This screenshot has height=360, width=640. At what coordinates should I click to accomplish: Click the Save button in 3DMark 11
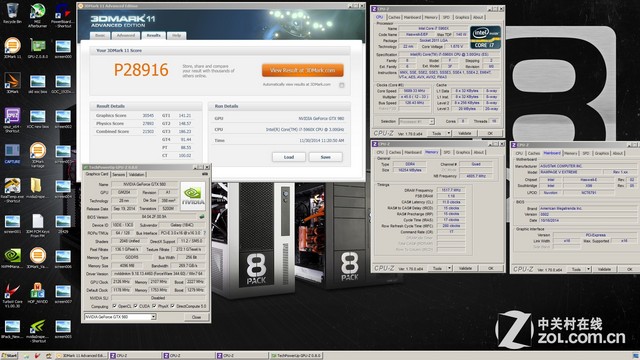coord(325,157)
